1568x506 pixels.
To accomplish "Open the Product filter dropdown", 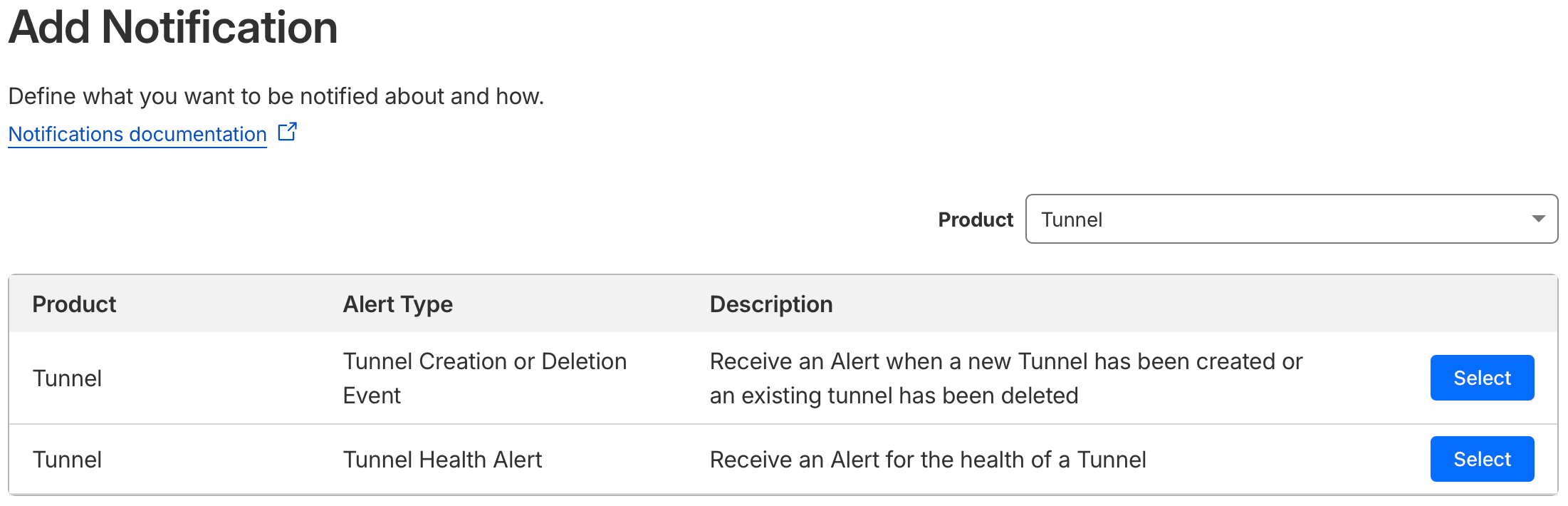I will [x=1290, y=219].
